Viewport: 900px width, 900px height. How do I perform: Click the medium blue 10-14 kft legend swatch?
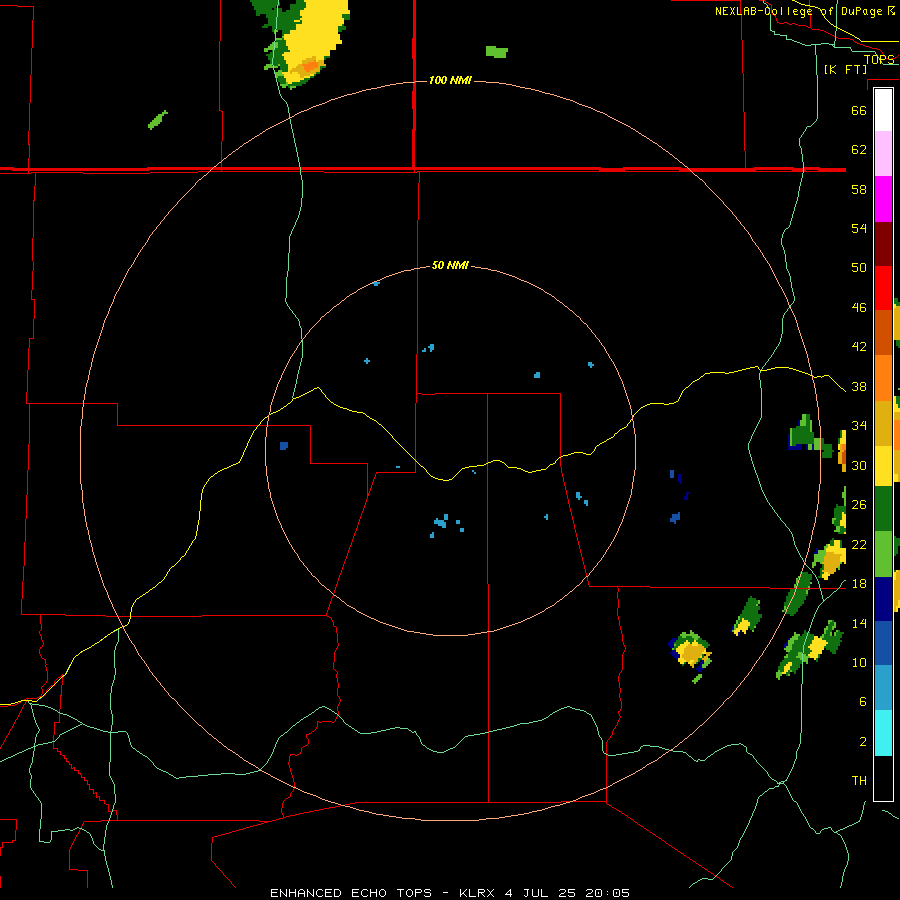(883, 643)
